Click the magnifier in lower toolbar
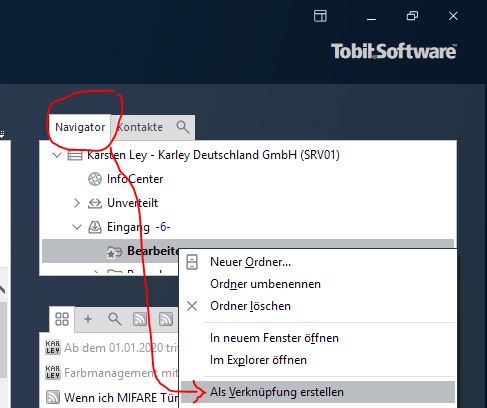The image size is (487, 408). click(x=115, y=319)
